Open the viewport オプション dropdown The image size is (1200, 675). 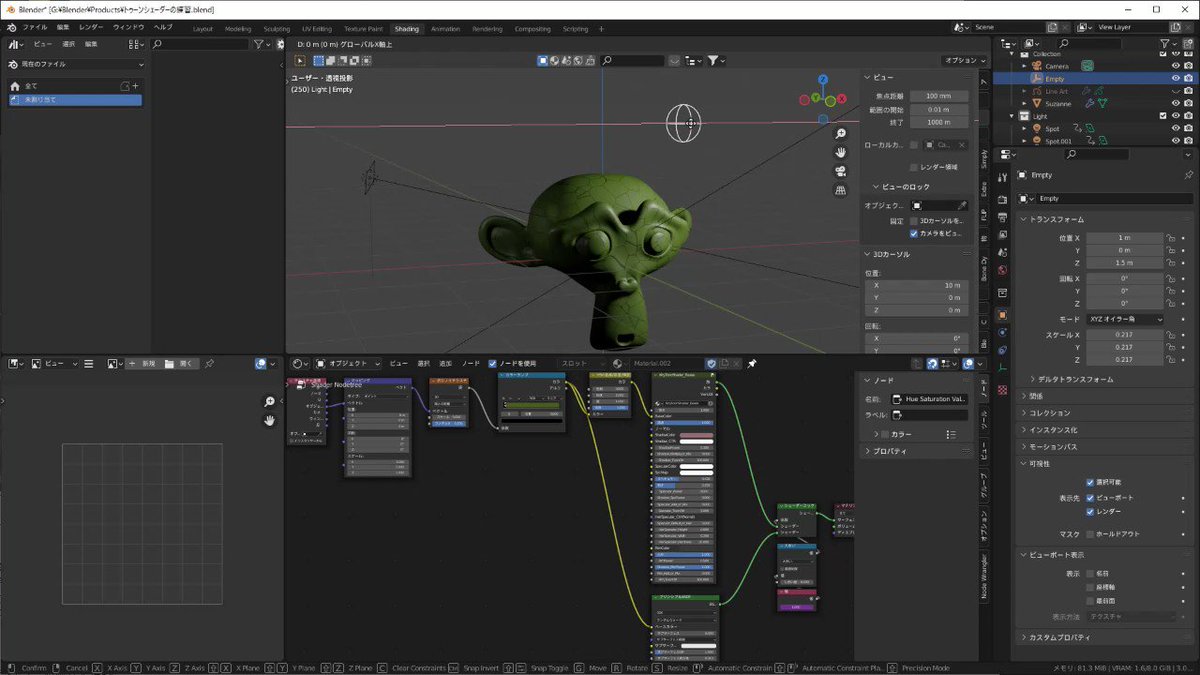pyautogui.click(x=964, y=60)
